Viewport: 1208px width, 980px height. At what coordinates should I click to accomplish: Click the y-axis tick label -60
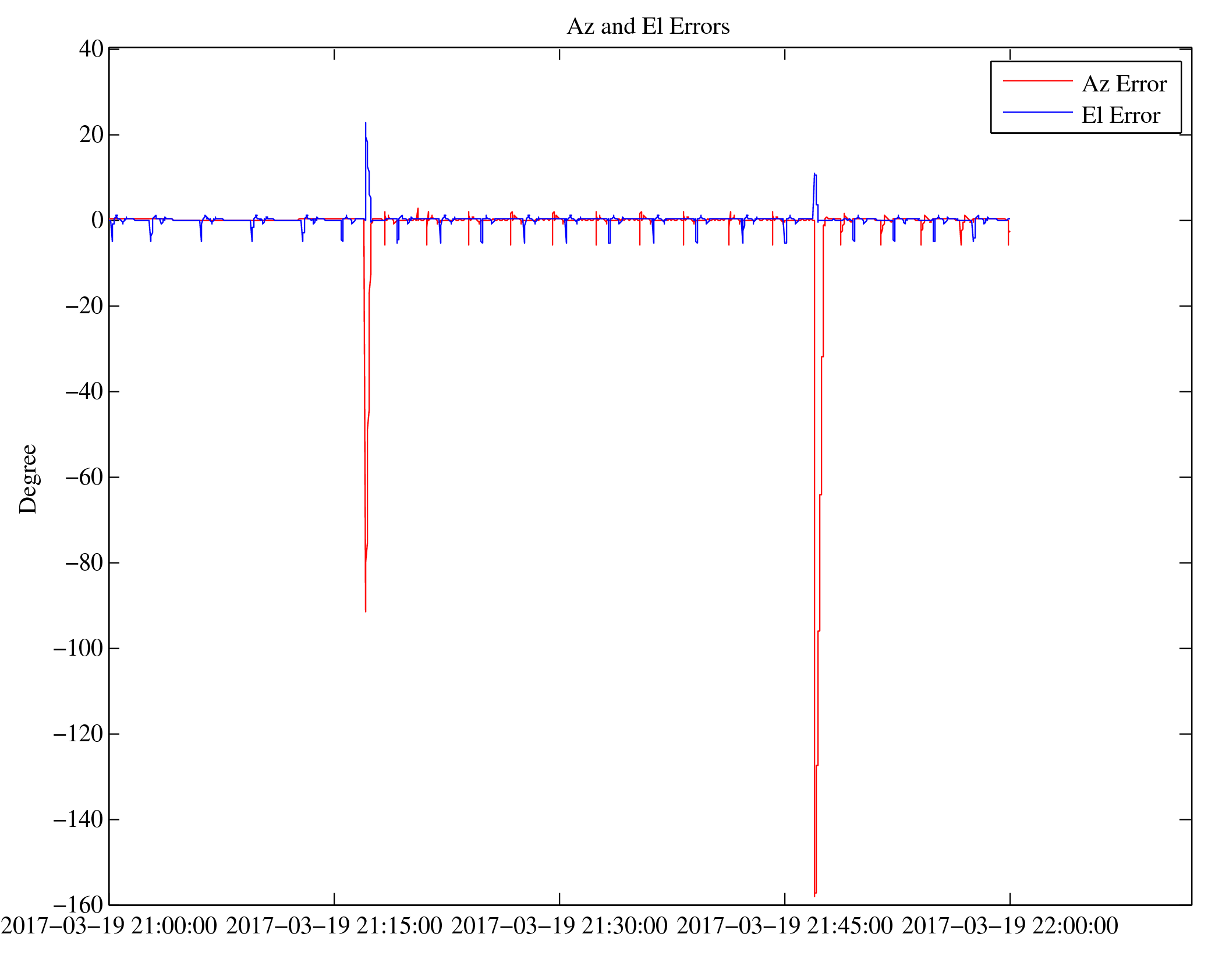click(84, 477)
